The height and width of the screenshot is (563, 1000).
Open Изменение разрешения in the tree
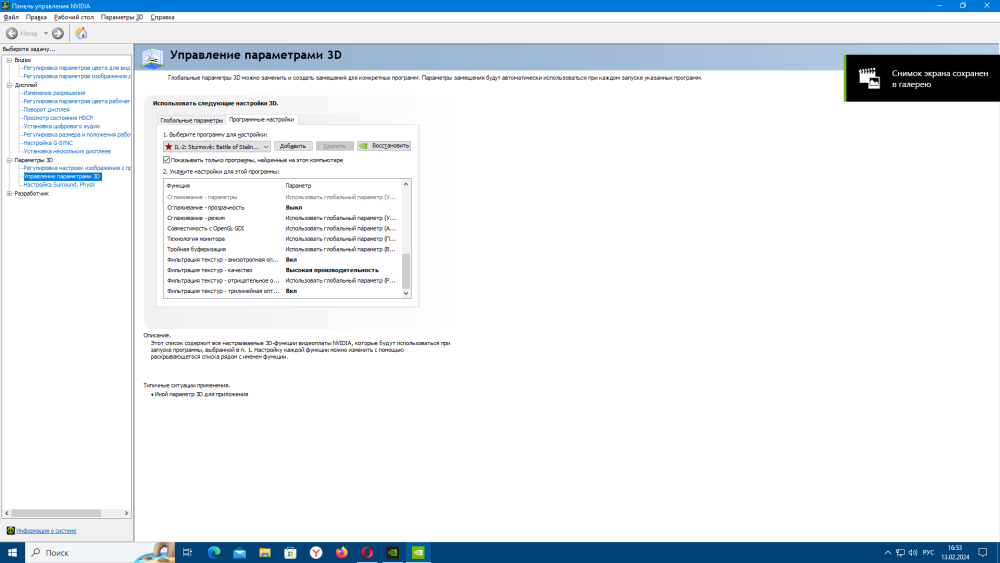[x=54, y=93]
